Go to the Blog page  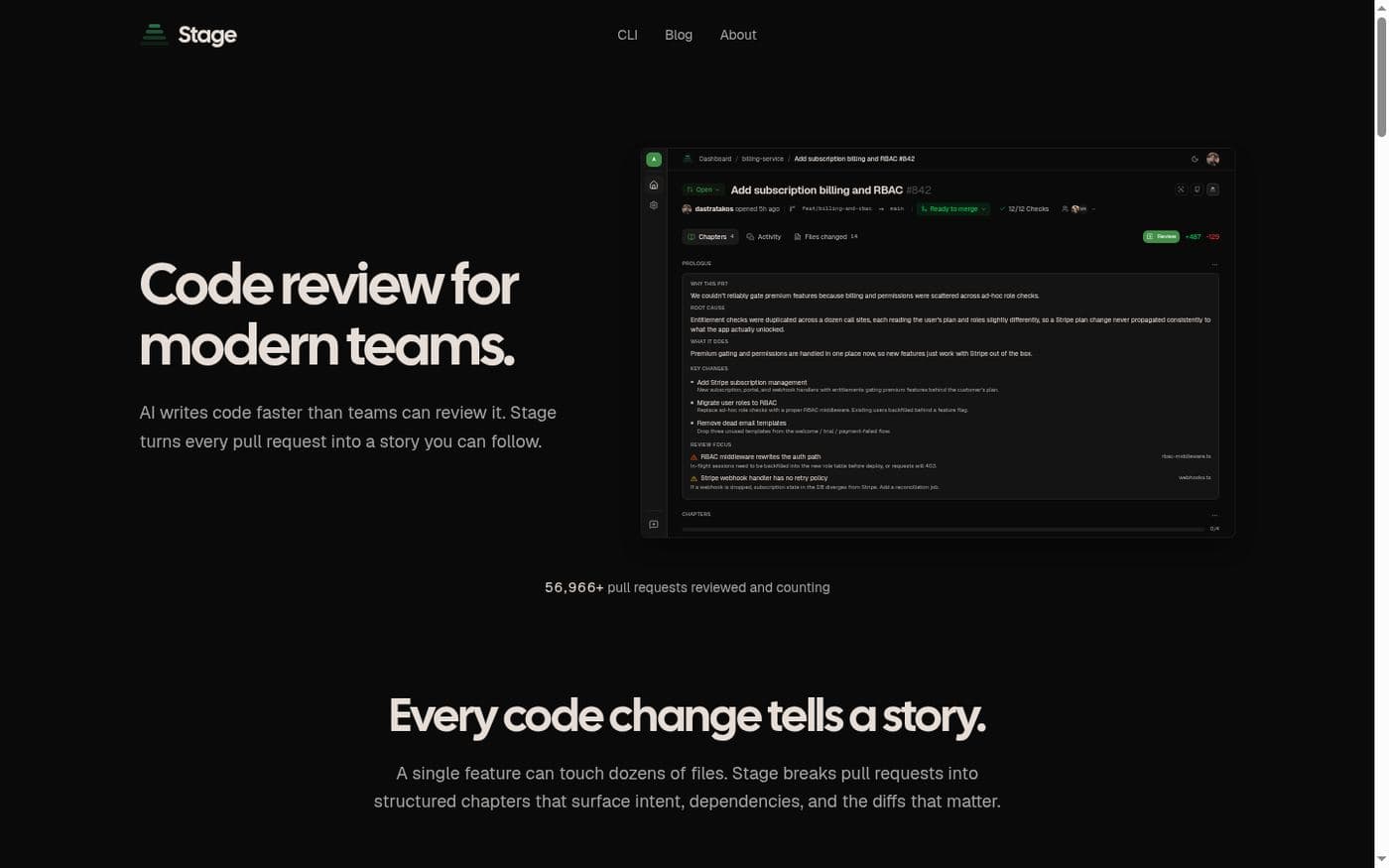pos(679,35)
